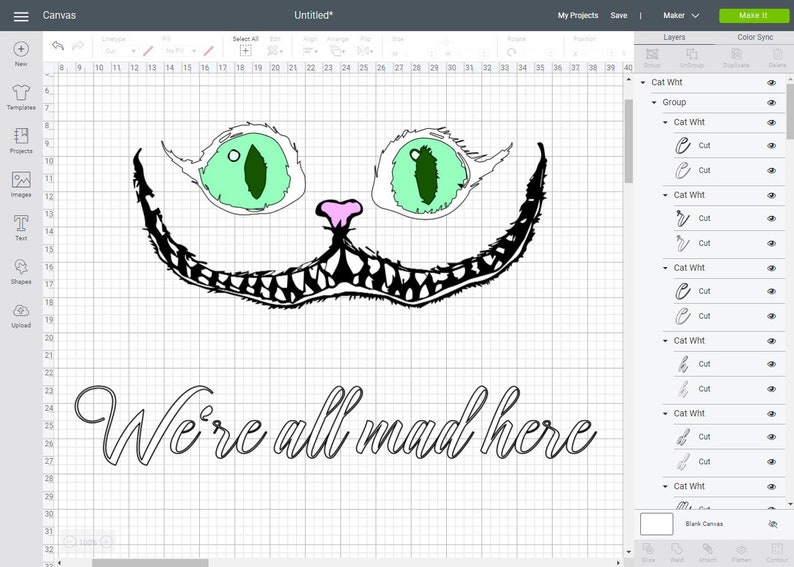Toggle eye of fifth Cut layer
This screenshot has height=567, width=794.
pos(771,292)
